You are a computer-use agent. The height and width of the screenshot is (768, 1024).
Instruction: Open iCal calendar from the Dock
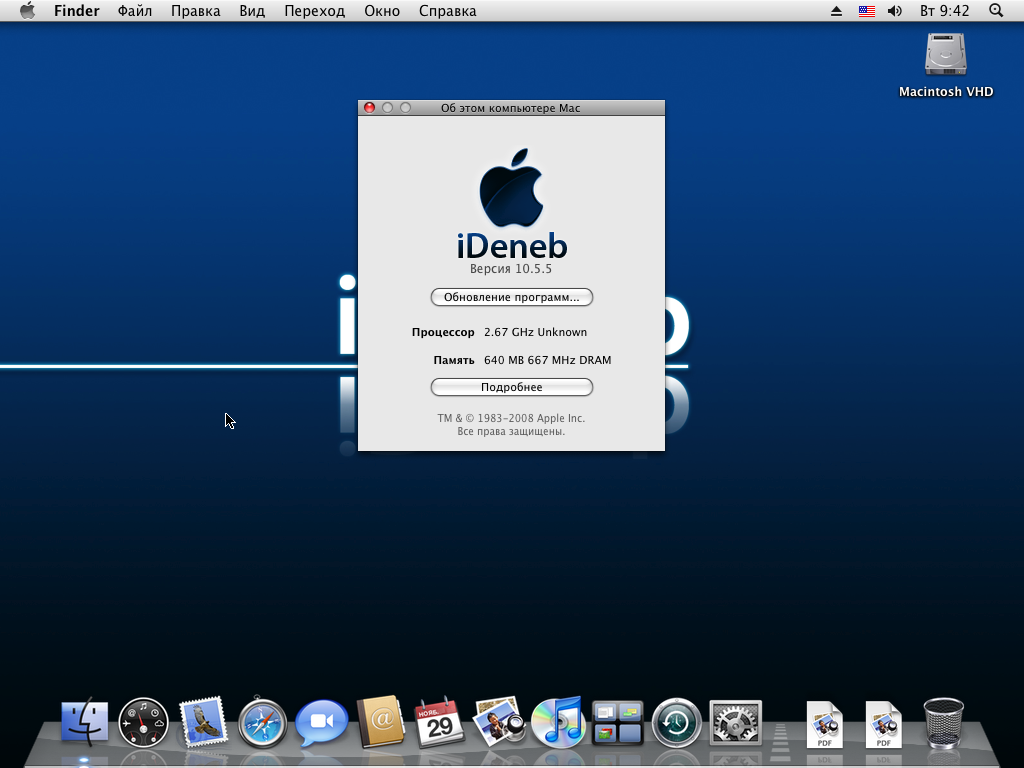438,722
